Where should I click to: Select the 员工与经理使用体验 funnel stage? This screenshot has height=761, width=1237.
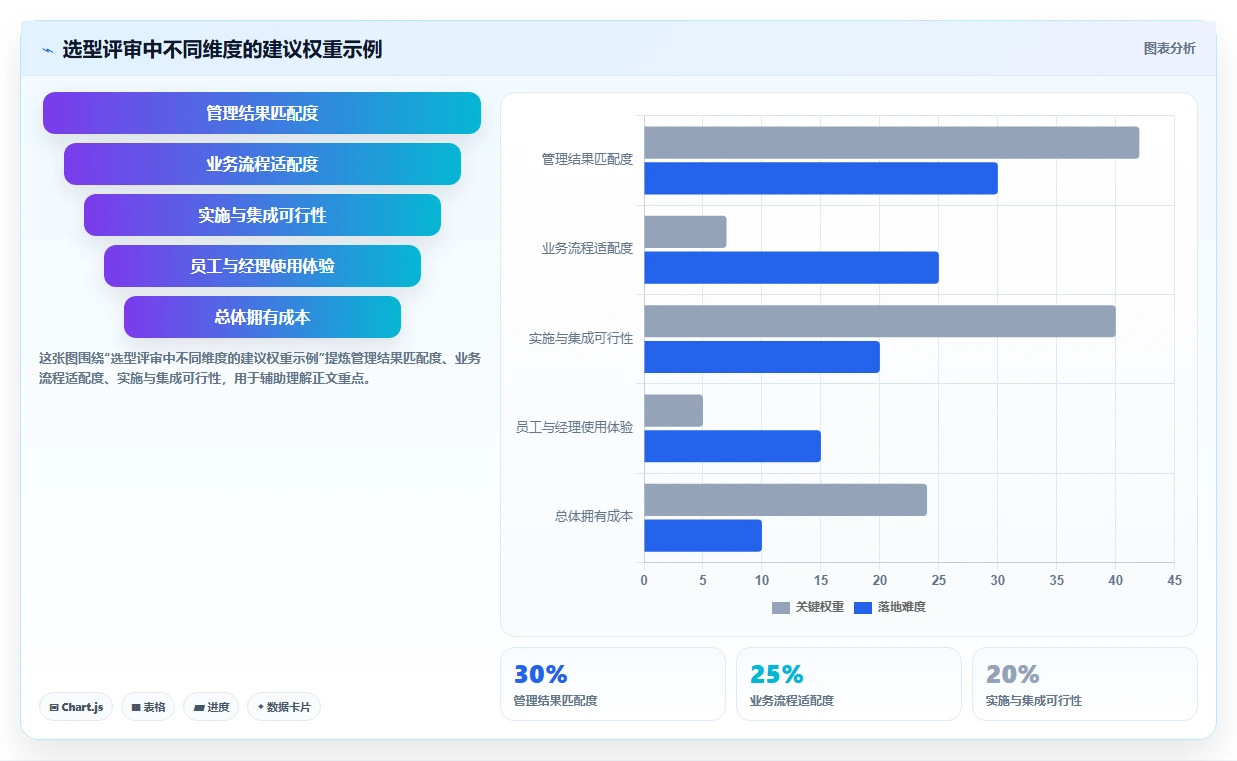262,266
